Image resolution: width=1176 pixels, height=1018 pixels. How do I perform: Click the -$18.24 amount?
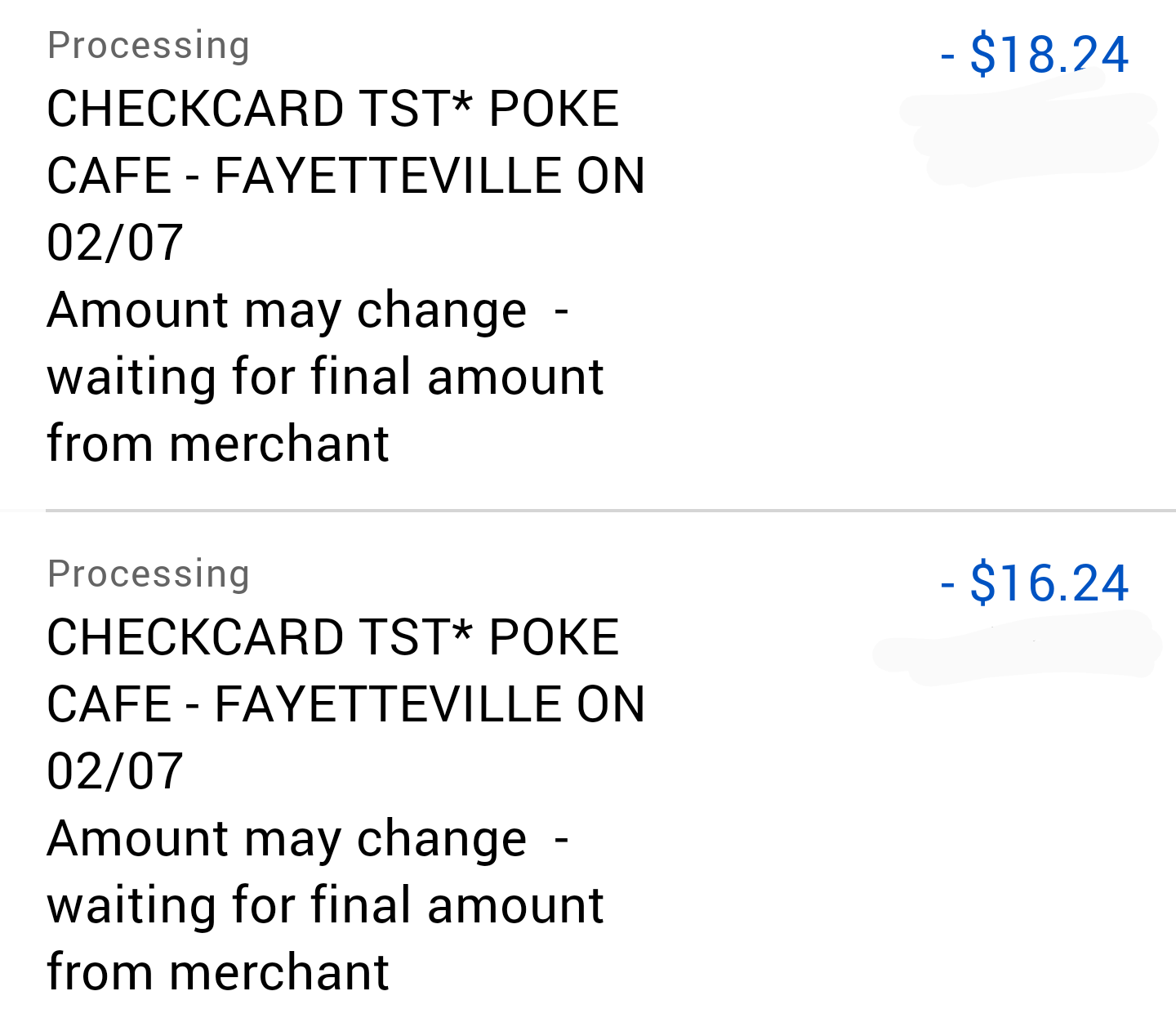coord(1035,55)
